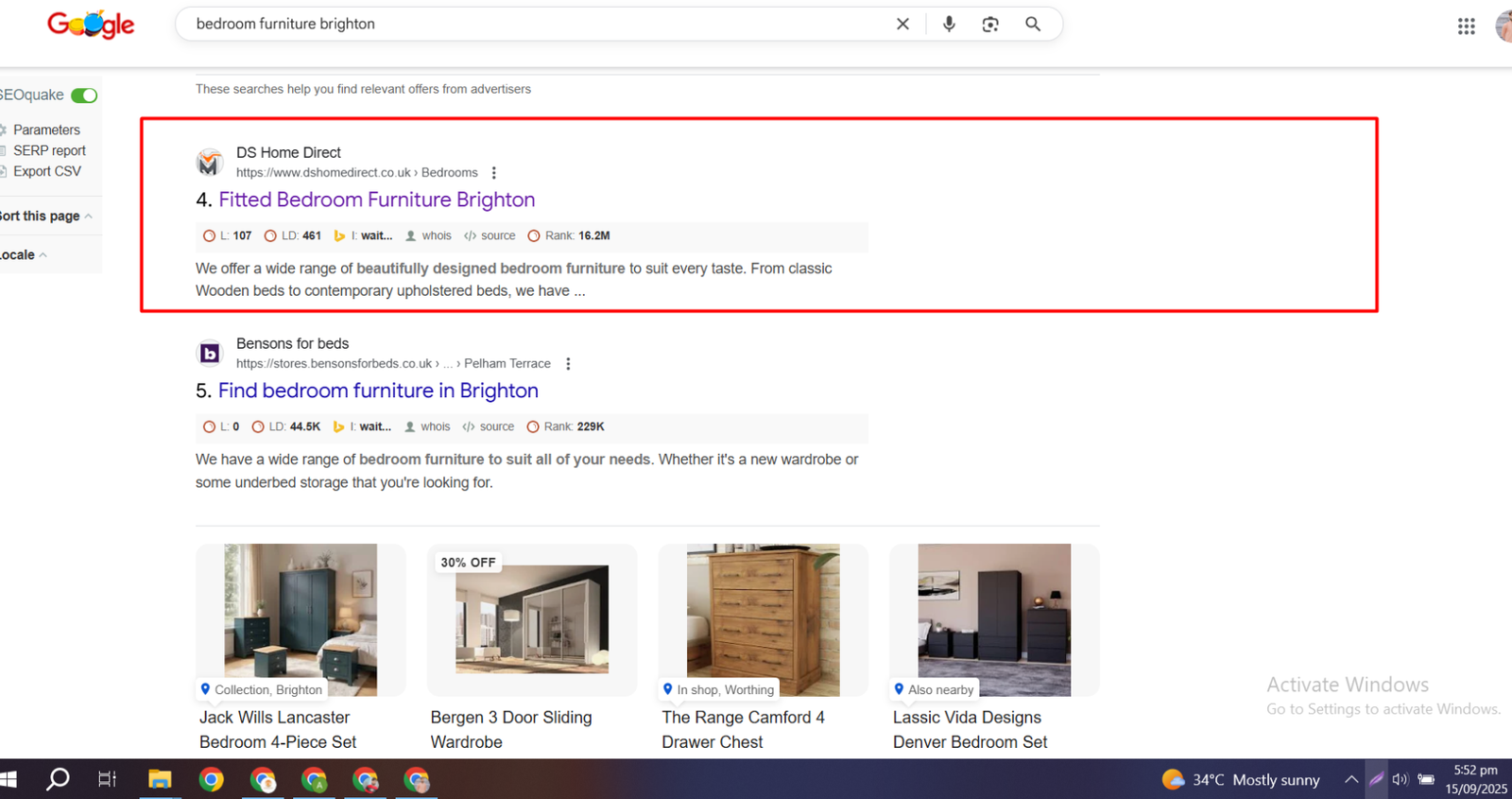Expand the Locale section

23,255
